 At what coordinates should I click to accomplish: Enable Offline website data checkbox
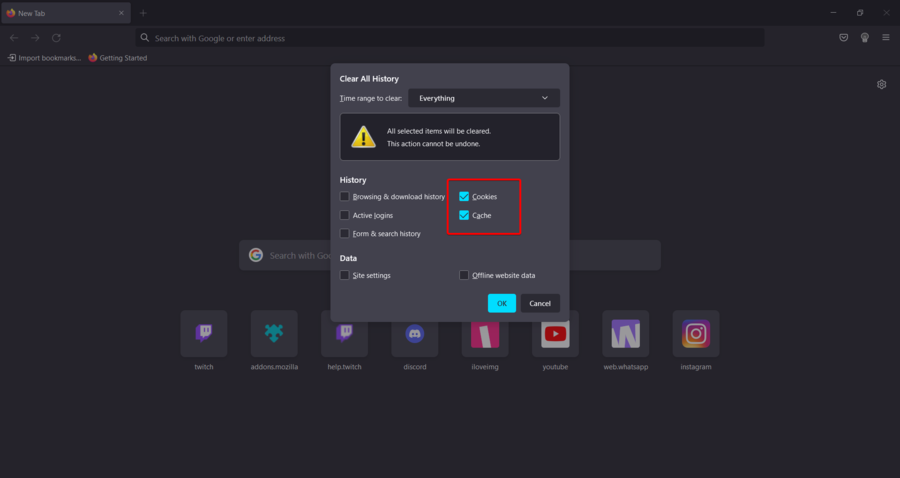(x=464, y=275)
